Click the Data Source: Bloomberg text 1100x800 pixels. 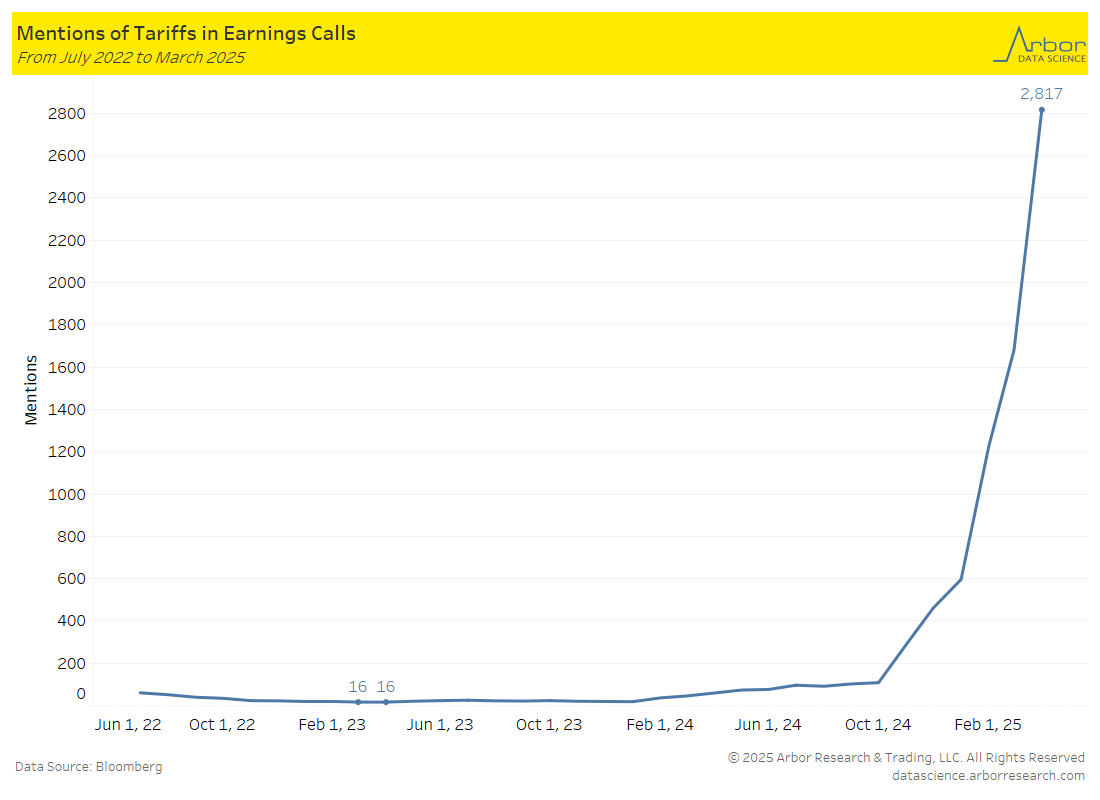[88, 767]
